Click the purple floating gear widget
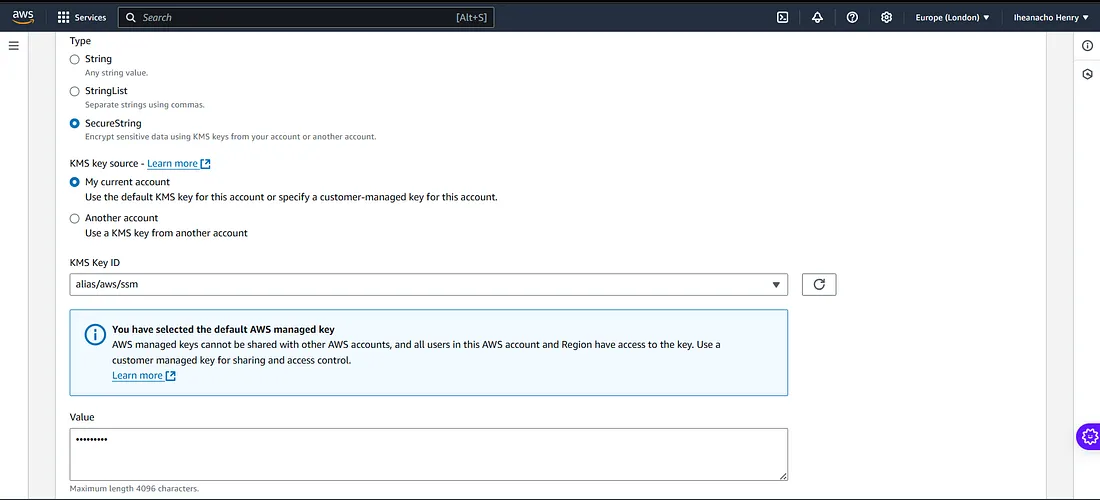Screen dimensions: 1100x500 (x=1089, y=436)
